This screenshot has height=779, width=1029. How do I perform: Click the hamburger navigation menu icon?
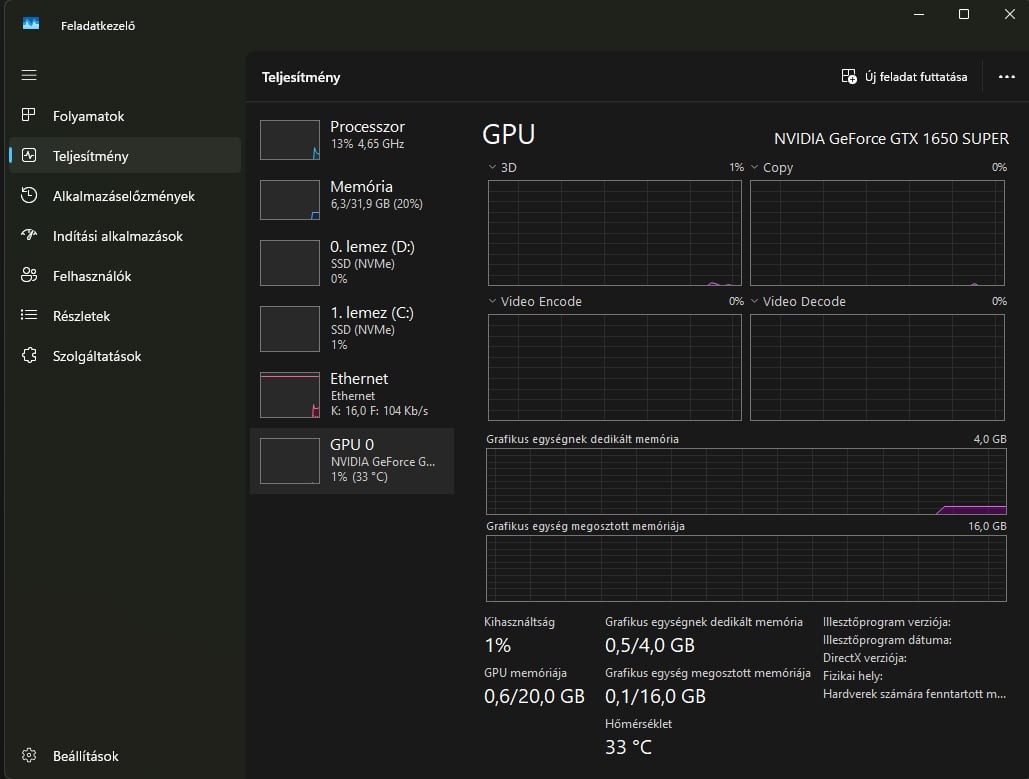tap(29, 75)
